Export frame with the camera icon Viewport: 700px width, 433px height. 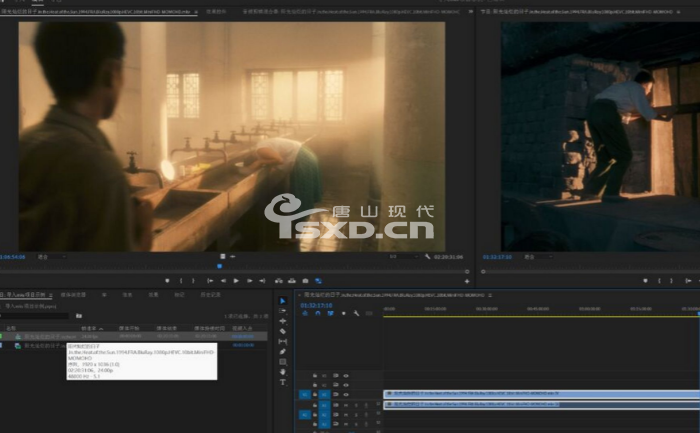click(x=305, y=281)
